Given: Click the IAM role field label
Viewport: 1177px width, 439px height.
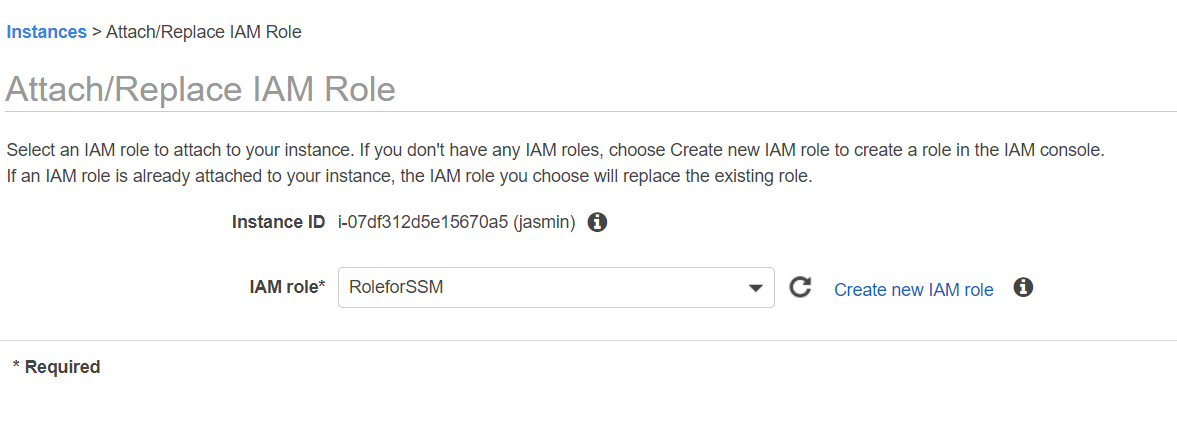Looking at the screenshot, I should (287, 288).
